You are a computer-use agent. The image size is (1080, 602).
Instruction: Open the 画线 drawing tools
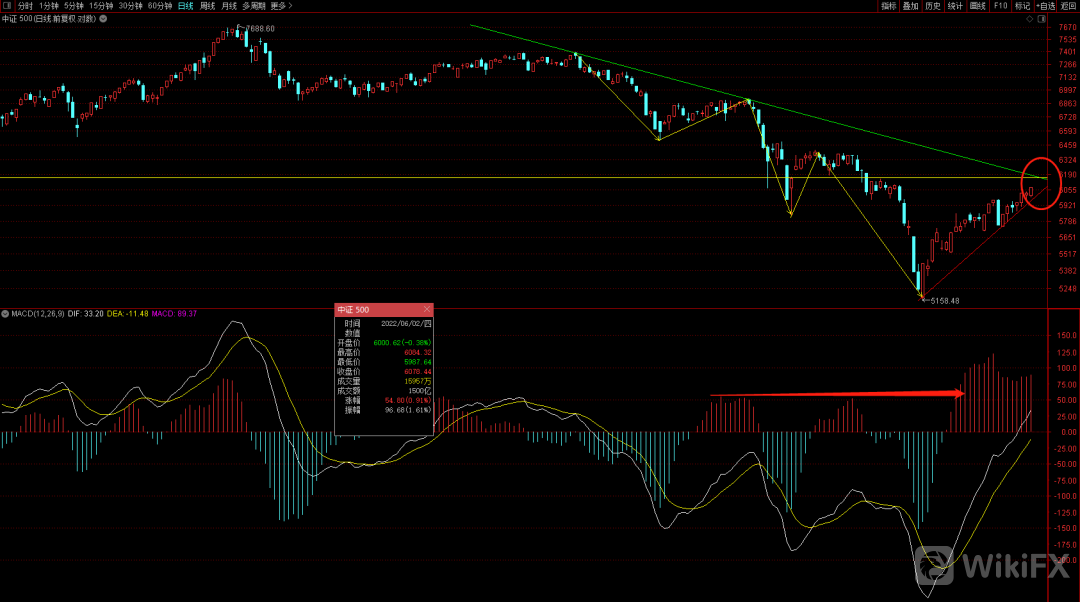(977, 6)
